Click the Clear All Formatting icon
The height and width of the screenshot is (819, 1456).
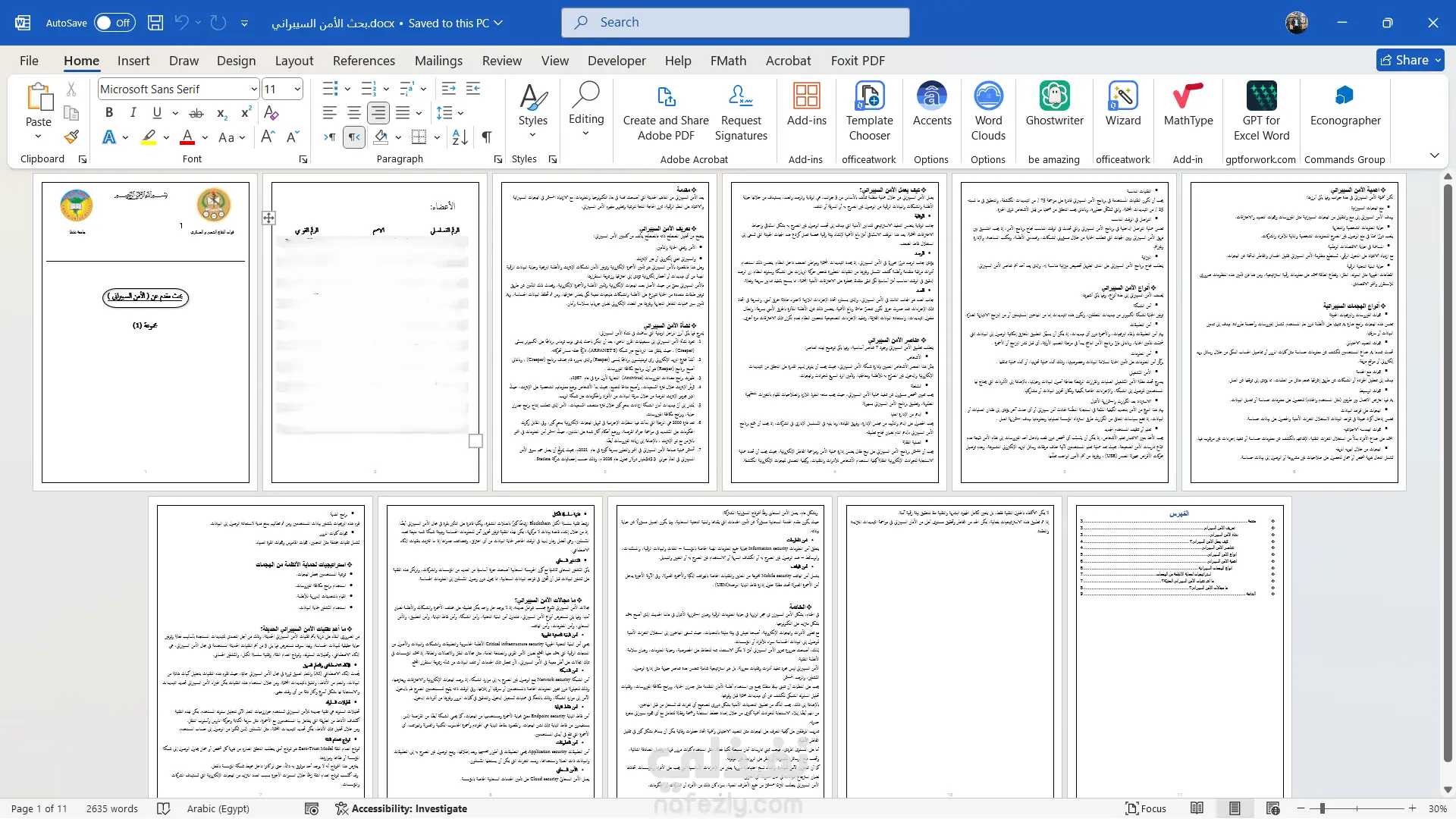(271, 113)
